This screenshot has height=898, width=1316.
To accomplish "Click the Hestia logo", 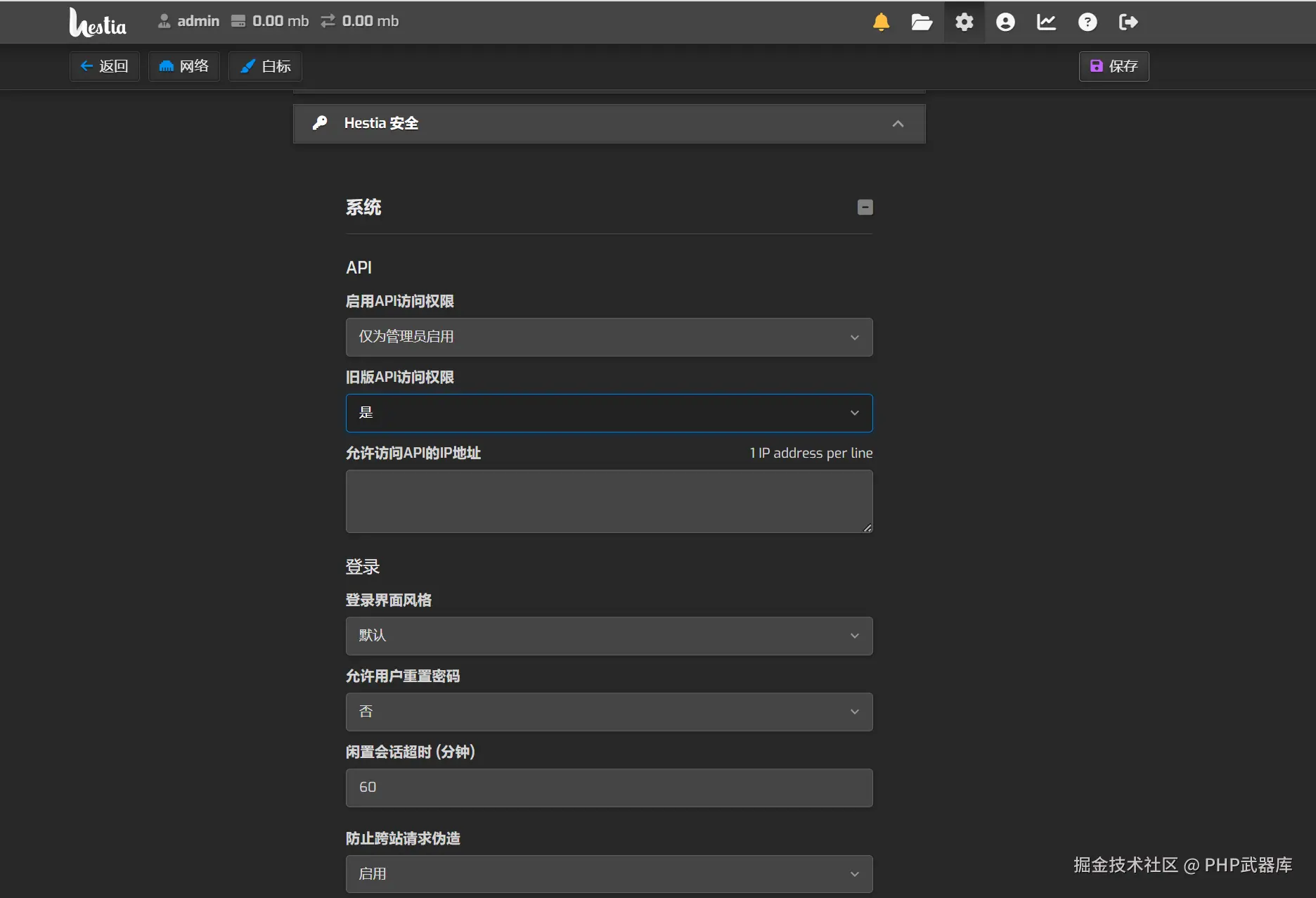I will pyautogui.click(x=98, y=23).
